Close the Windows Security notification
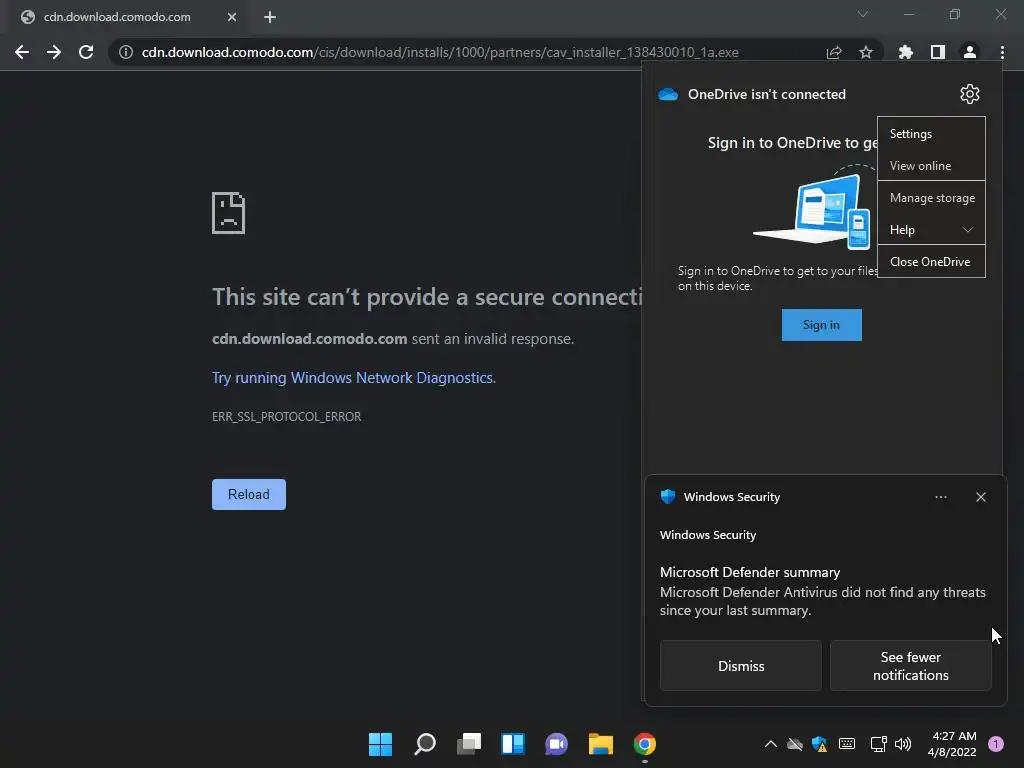Image resolution: width=1024 pixels, height=768 pixels. click(x=981, y=497)
